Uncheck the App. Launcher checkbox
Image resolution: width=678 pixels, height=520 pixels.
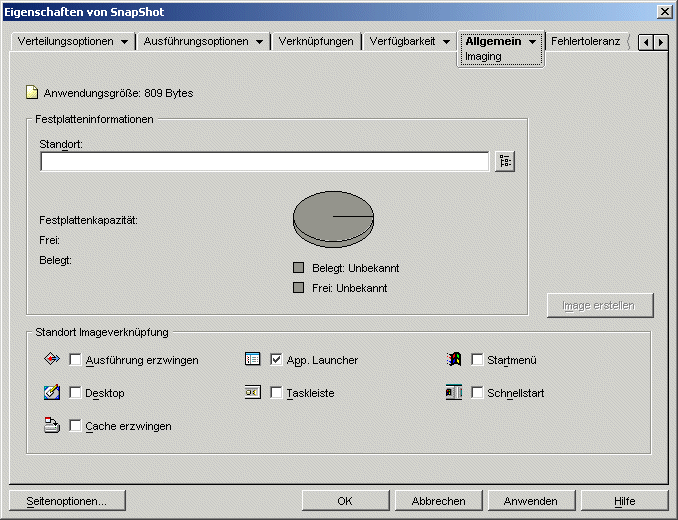(276, 360)
